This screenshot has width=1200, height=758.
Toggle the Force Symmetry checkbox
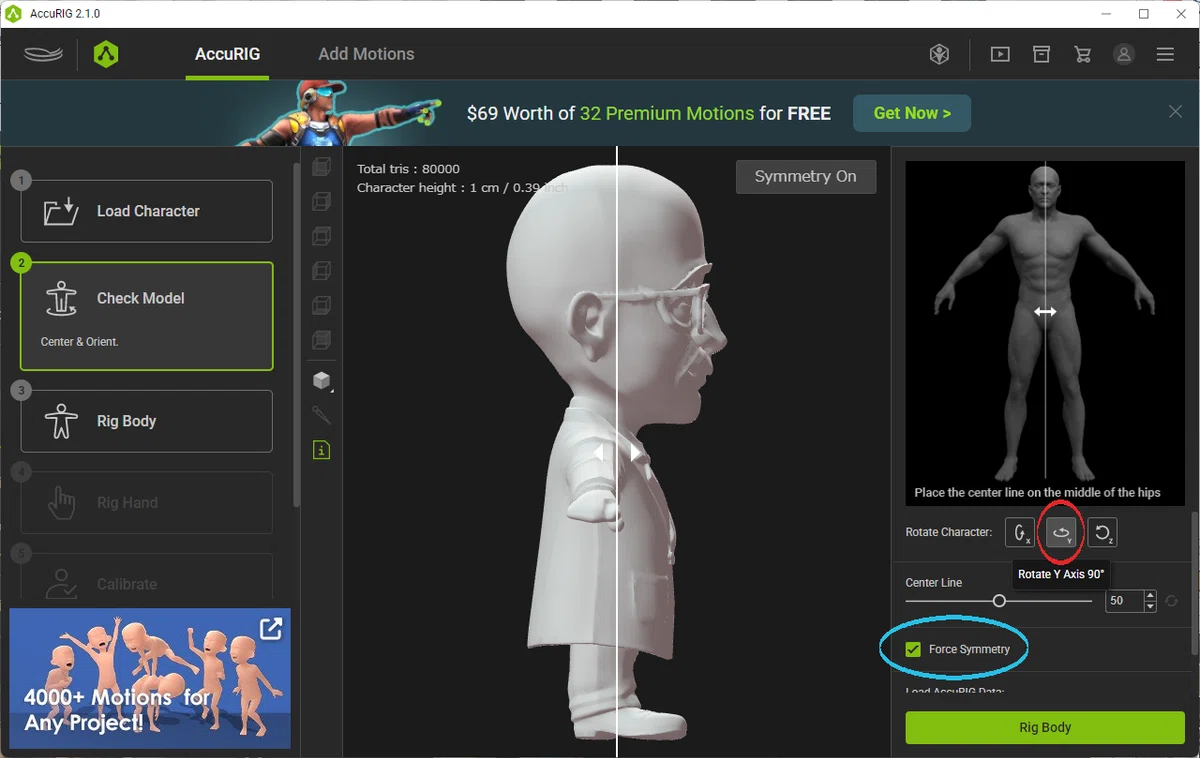913,649
